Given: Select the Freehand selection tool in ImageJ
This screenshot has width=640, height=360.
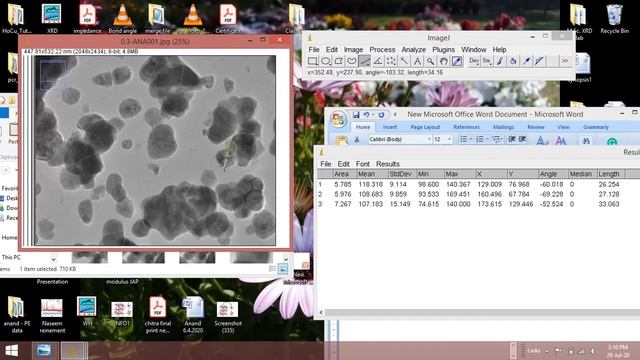Looking at the screenshot, I should tap(352, 61).
